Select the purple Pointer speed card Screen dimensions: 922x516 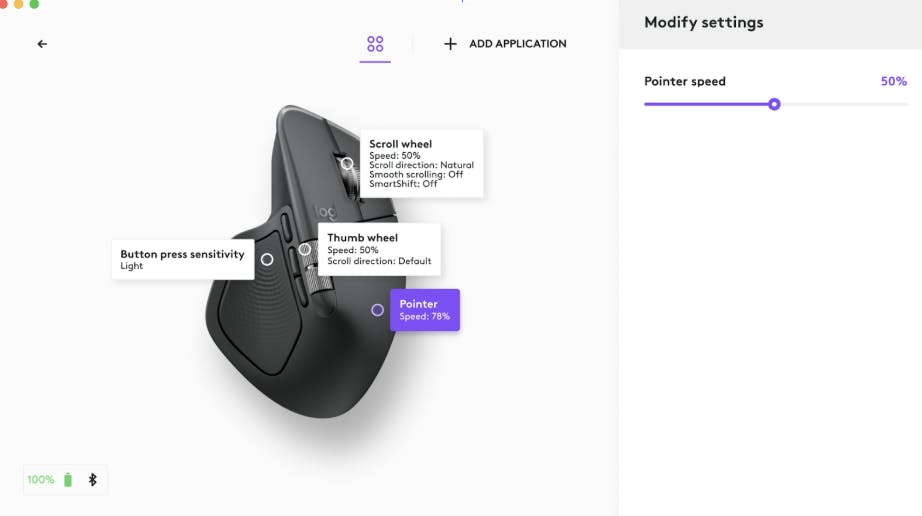click(x=425, y=310)
